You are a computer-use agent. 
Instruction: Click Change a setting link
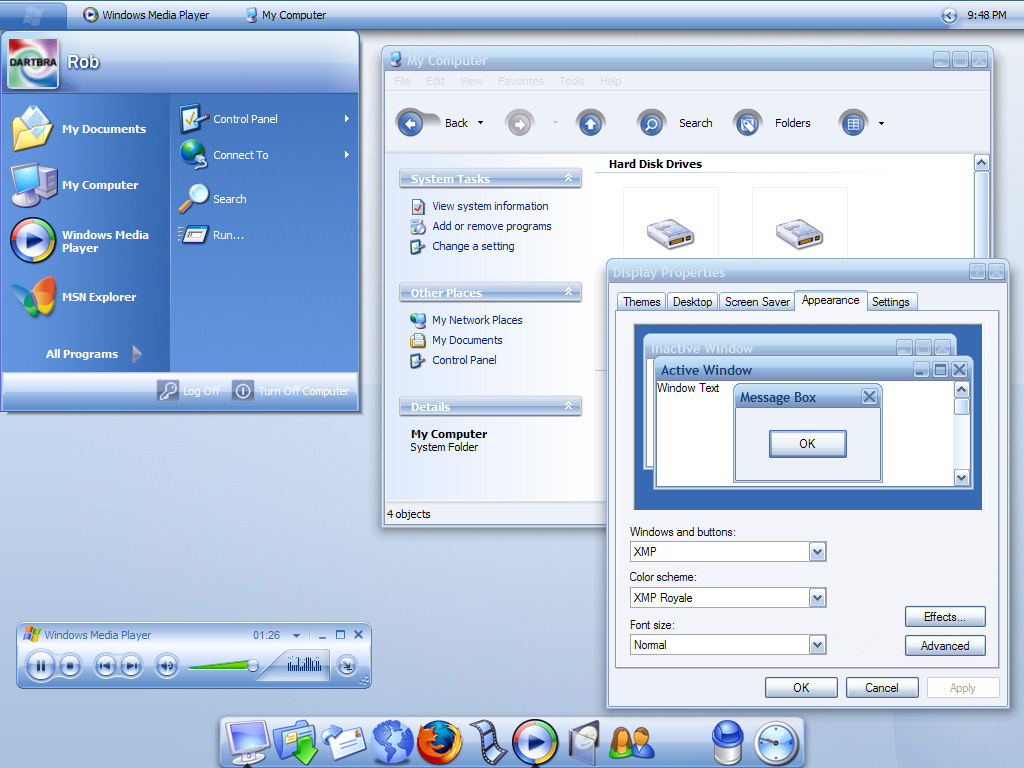click(473, 246)
